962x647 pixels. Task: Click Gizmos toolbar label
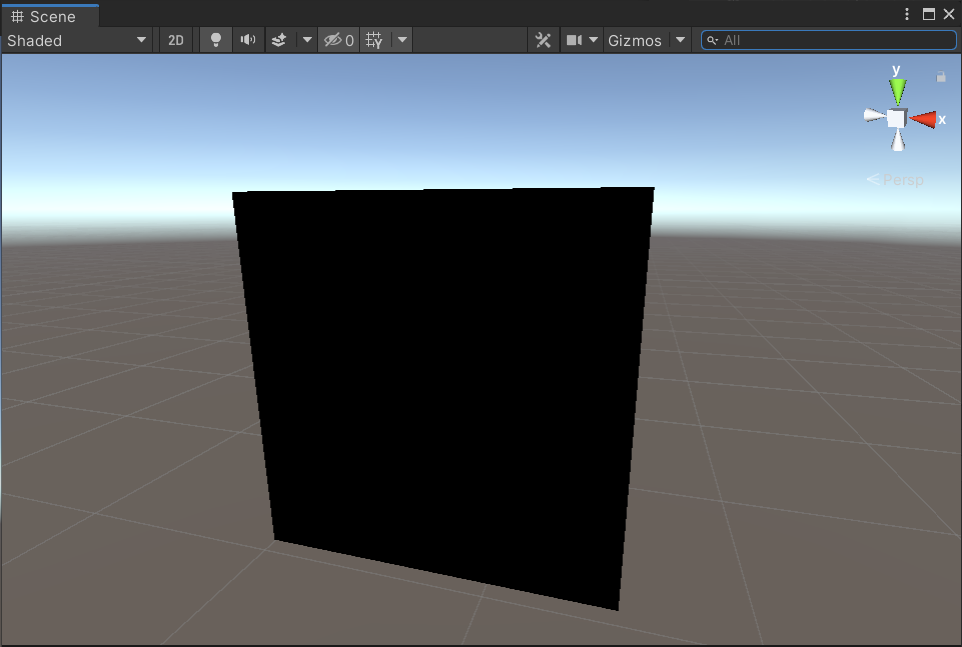[634, 40]
